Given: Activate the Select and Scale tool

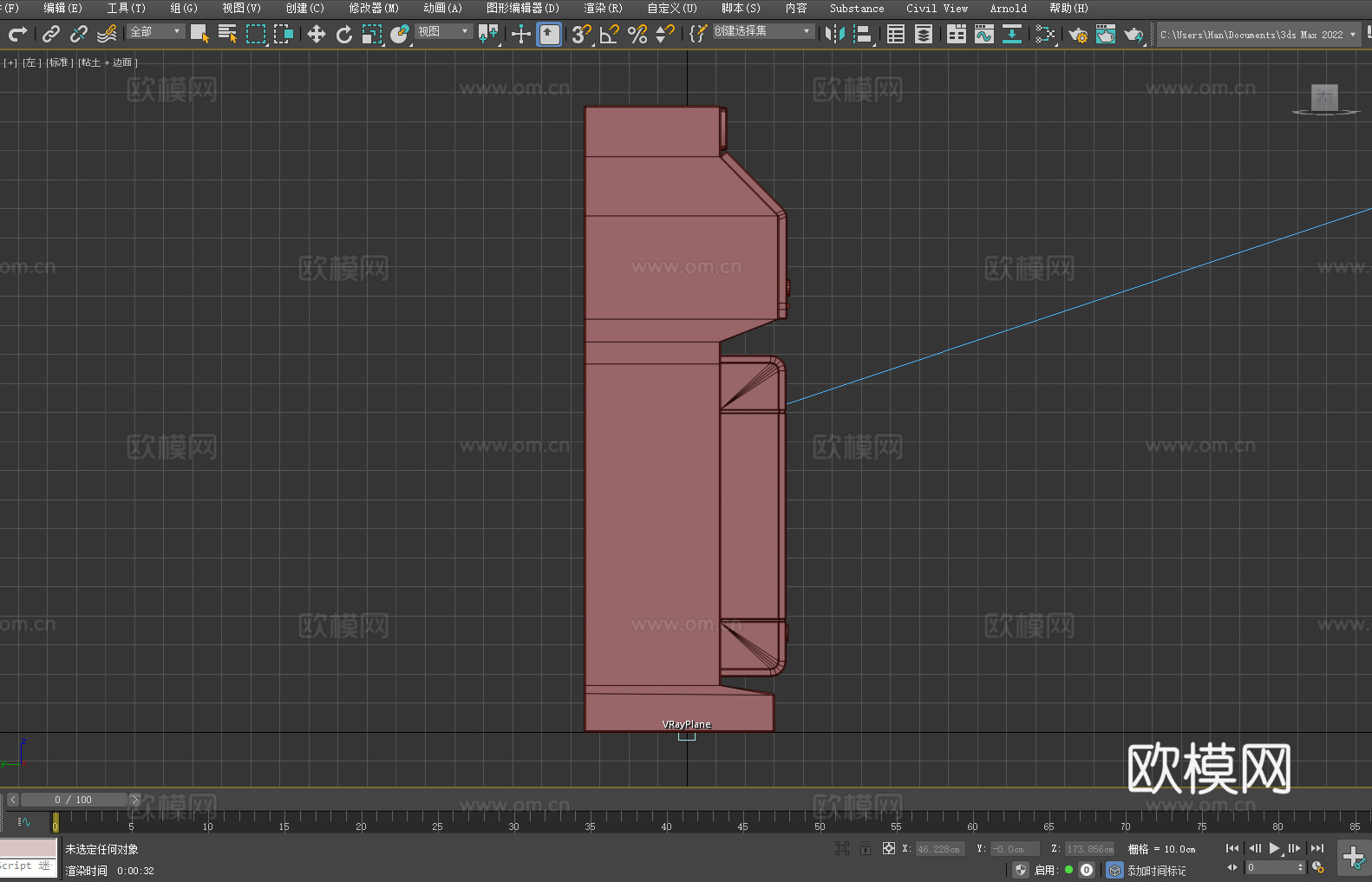Looking at the screenshot, I should [x=372, y=34].
